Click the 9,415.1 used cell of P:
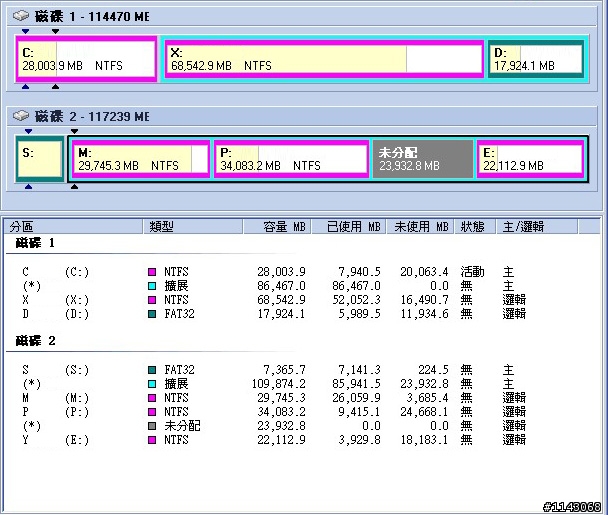This screenshot has width=608, height=515. [359, 412]
